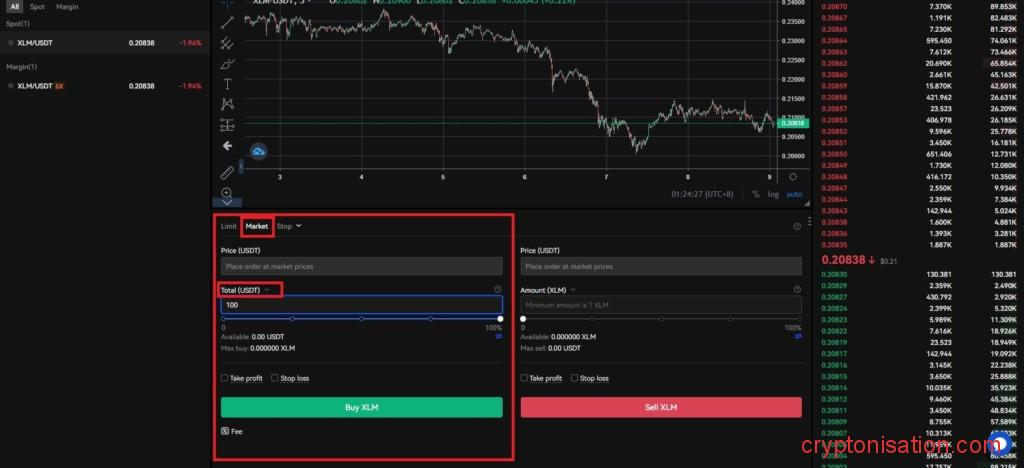
Task: Select the trend line drawing tool
Action: [x=227, y=23]
